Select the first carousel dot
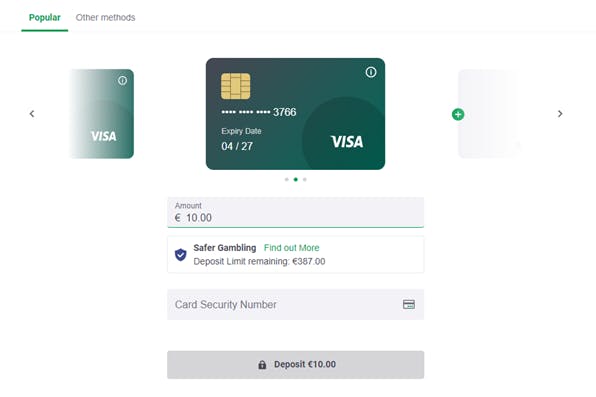596x397 pixels. [x=287, y=179]
